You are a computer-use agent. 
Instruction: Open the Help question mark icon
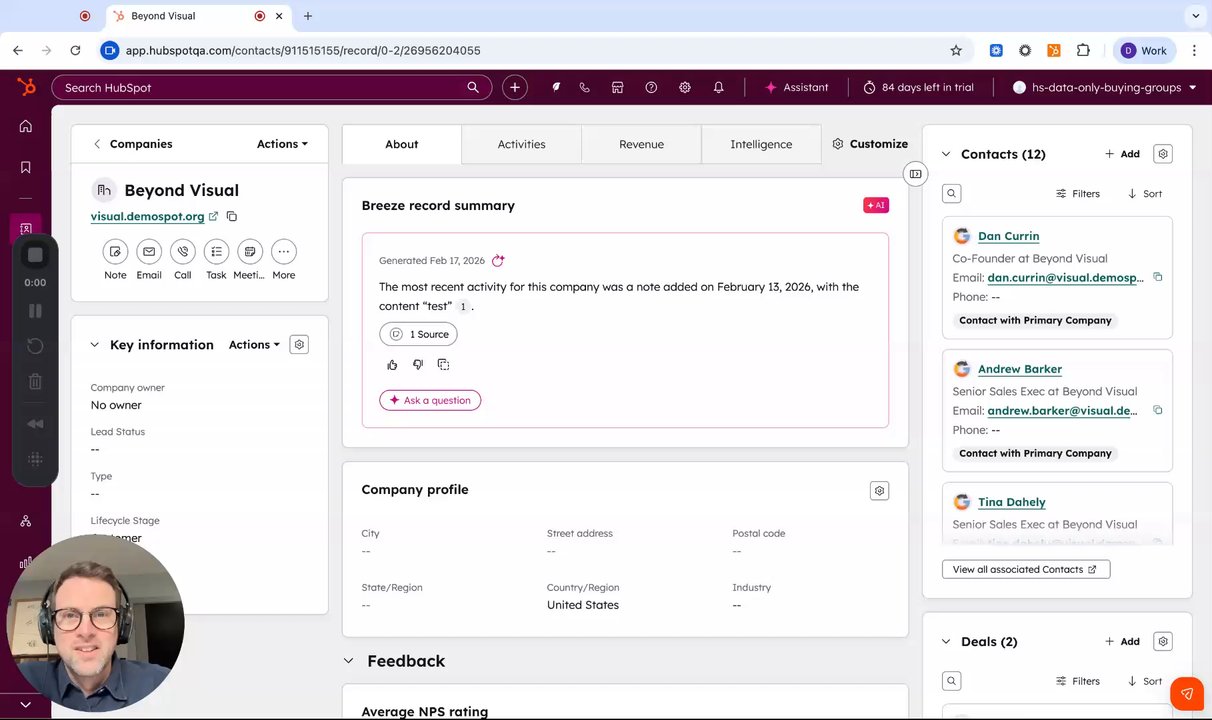651,87
